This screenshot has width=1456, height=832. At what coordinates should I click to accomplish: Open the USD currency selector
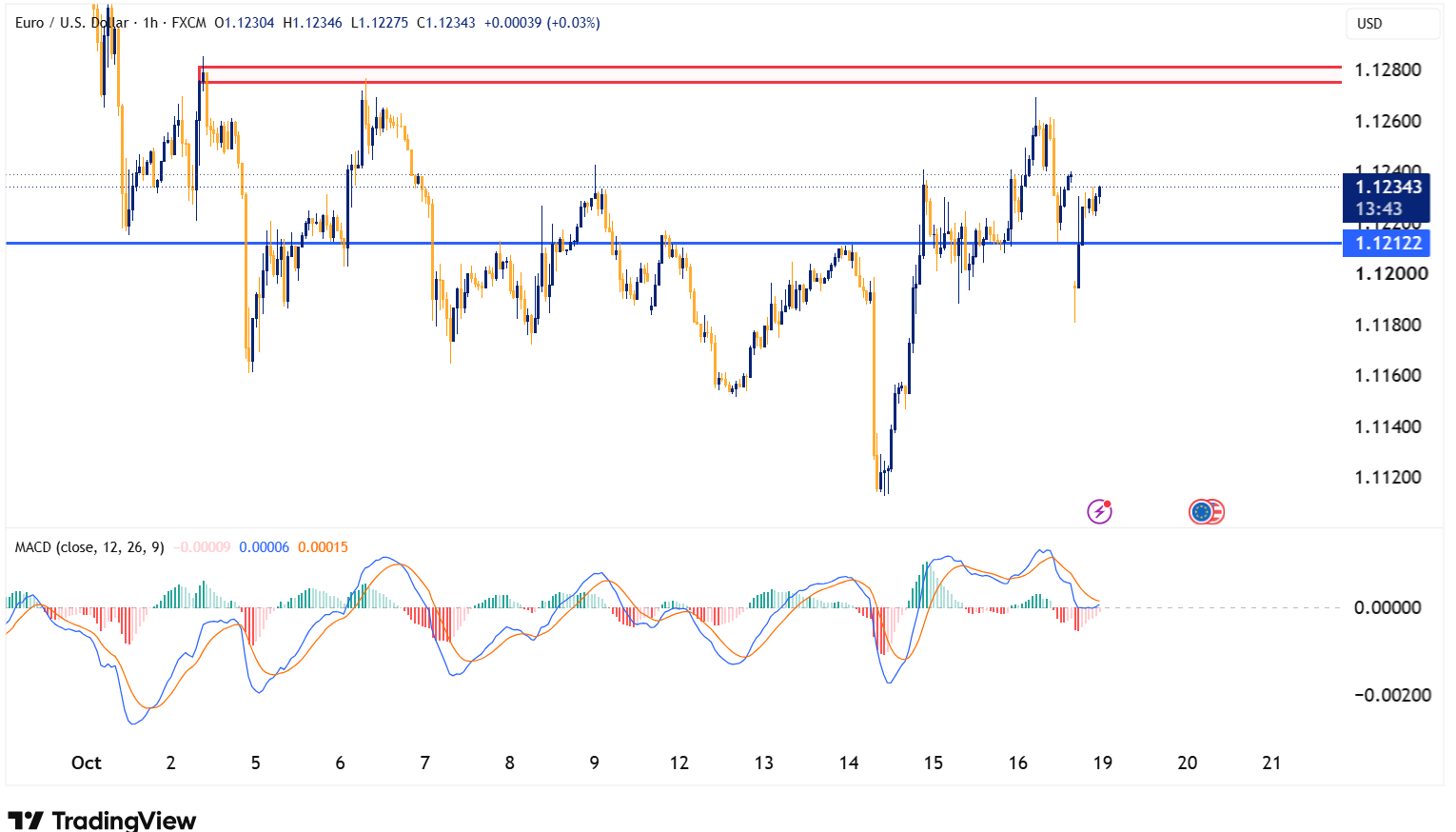pyautogui.click(x=1391, y=24)
